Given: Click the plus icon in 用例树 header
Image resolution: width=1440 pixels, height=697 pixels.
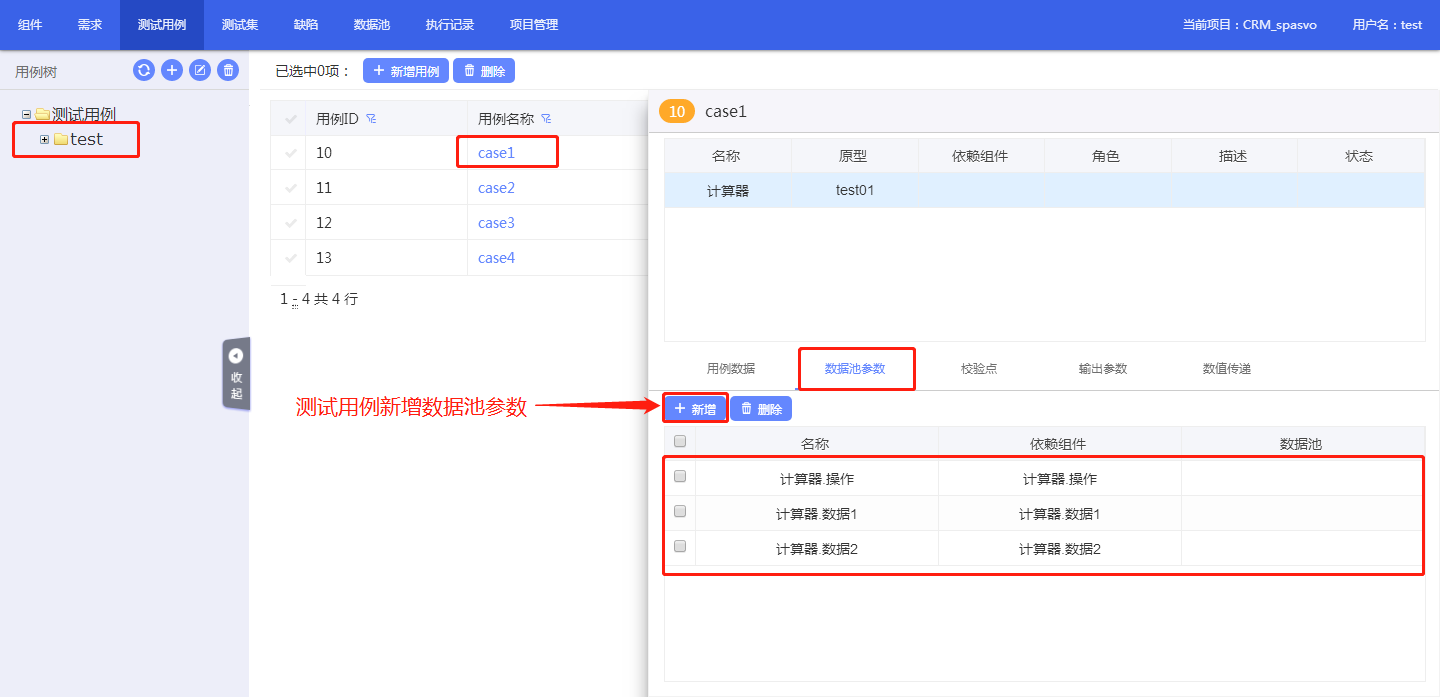Looking at the screenshot, I should pos(172,70).
